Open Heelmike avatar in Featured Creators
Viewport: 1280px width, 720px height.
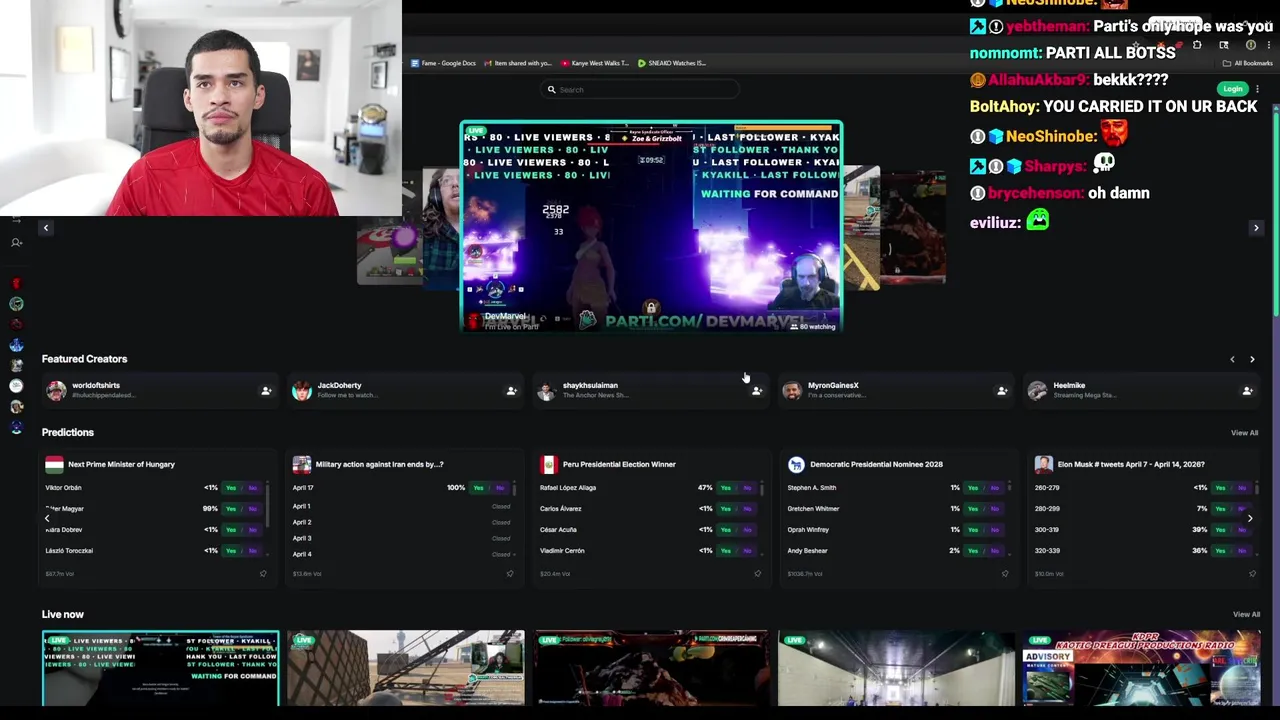[1037, 390]
